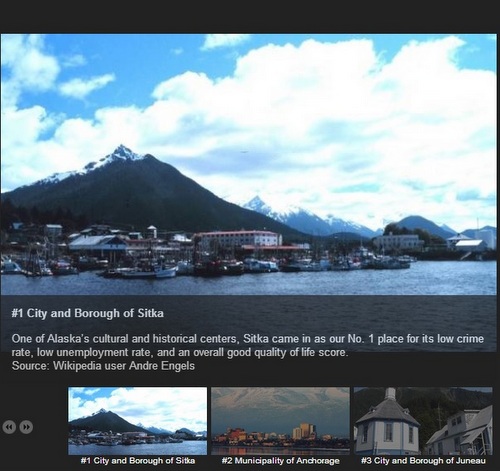Select the '#3 City and Borough of Juneau' caption
500x471 pixels.
coord(423,461)
